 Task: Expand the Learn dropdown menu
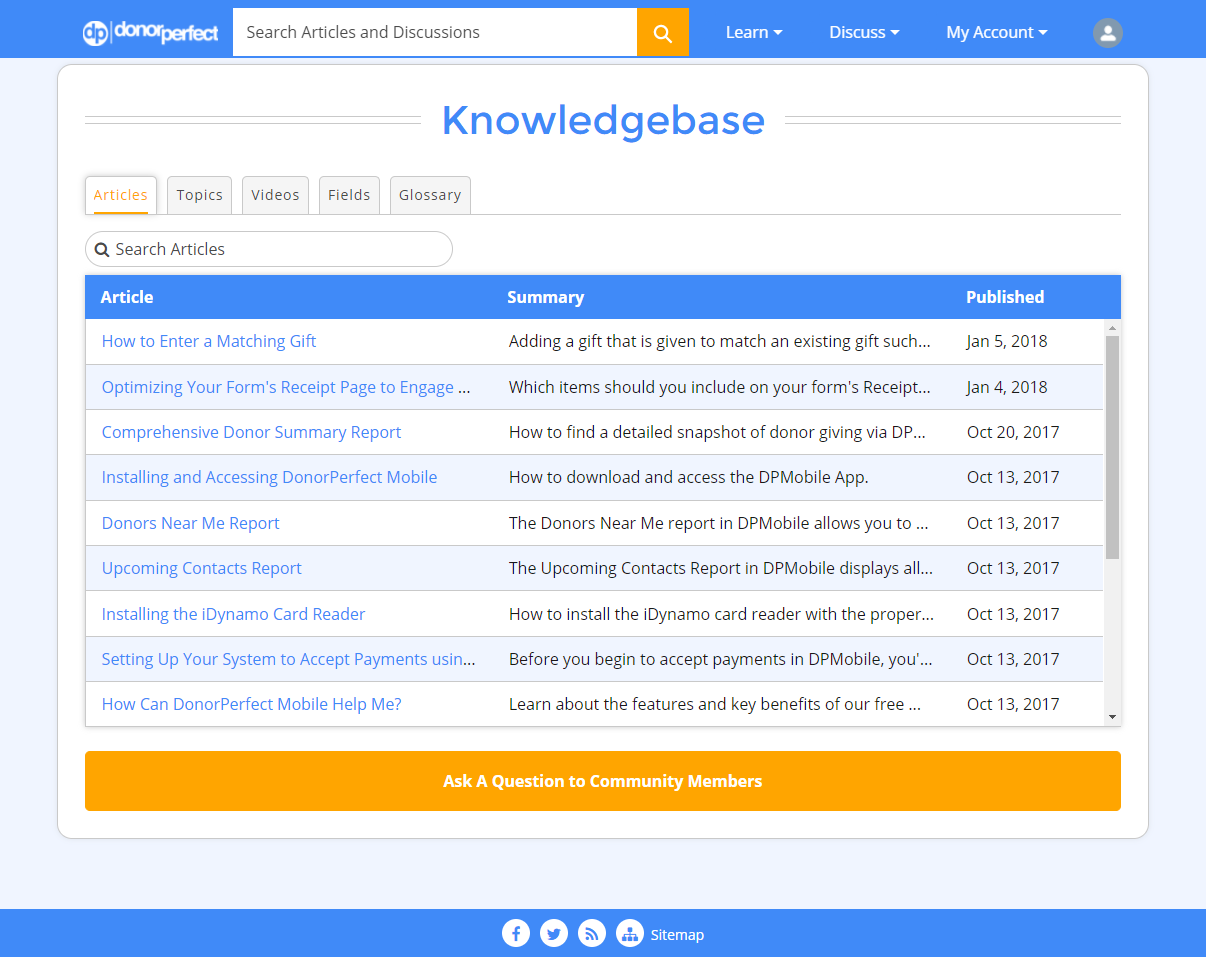point(754,32)
